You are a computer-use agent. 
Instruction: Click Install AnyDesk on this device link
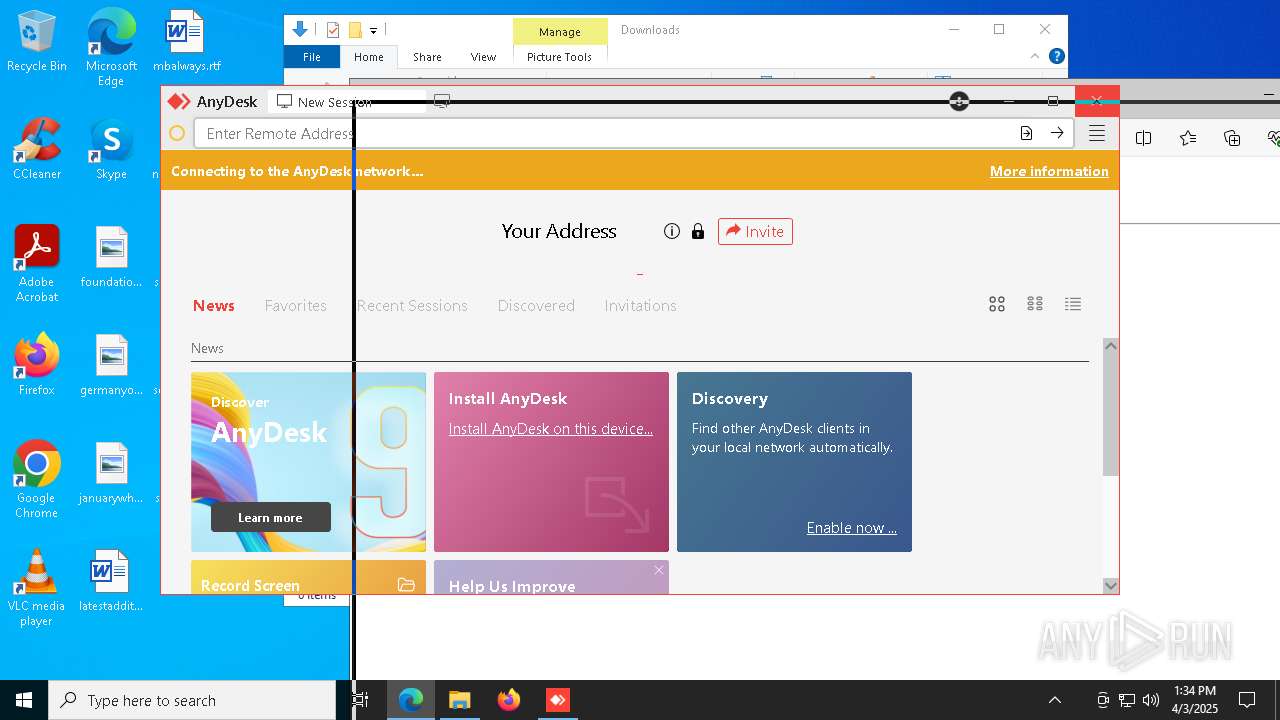(x=550, y=428)
